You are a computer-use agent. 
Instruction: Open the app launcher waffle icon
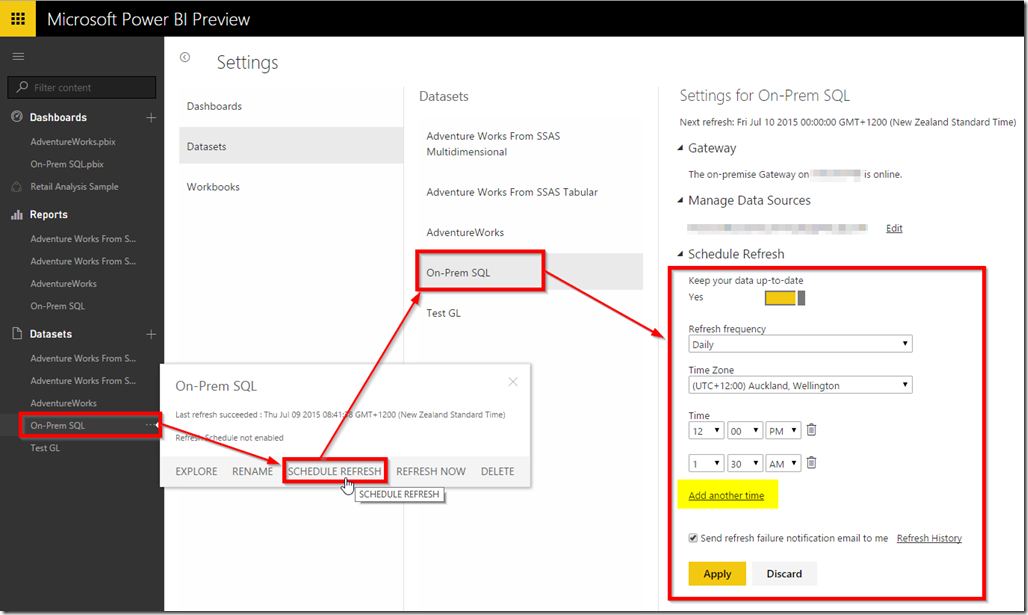pos(18,18)
